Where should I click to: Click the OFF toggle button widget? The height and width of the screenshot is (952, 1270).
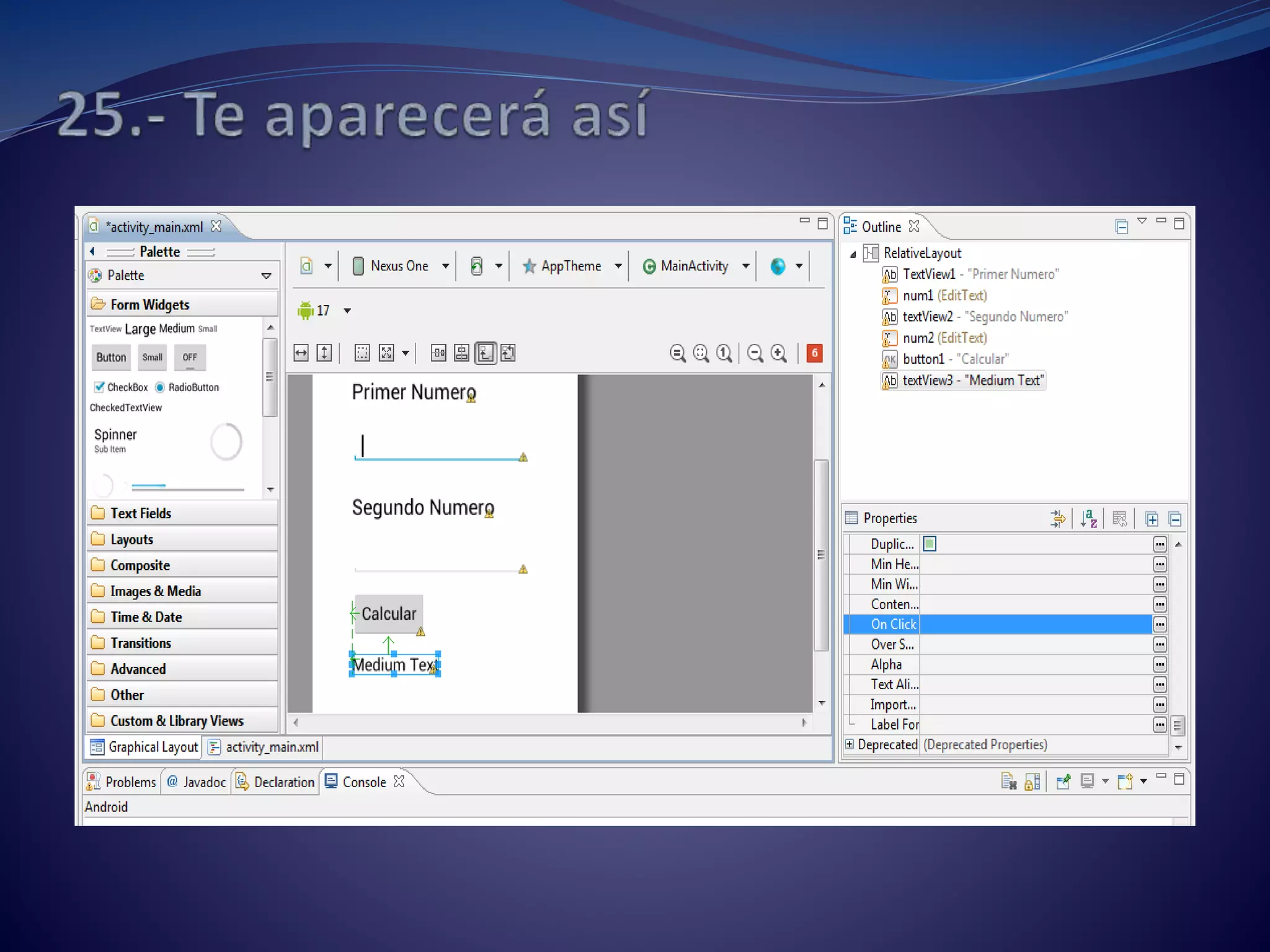[x=190, y=357]
